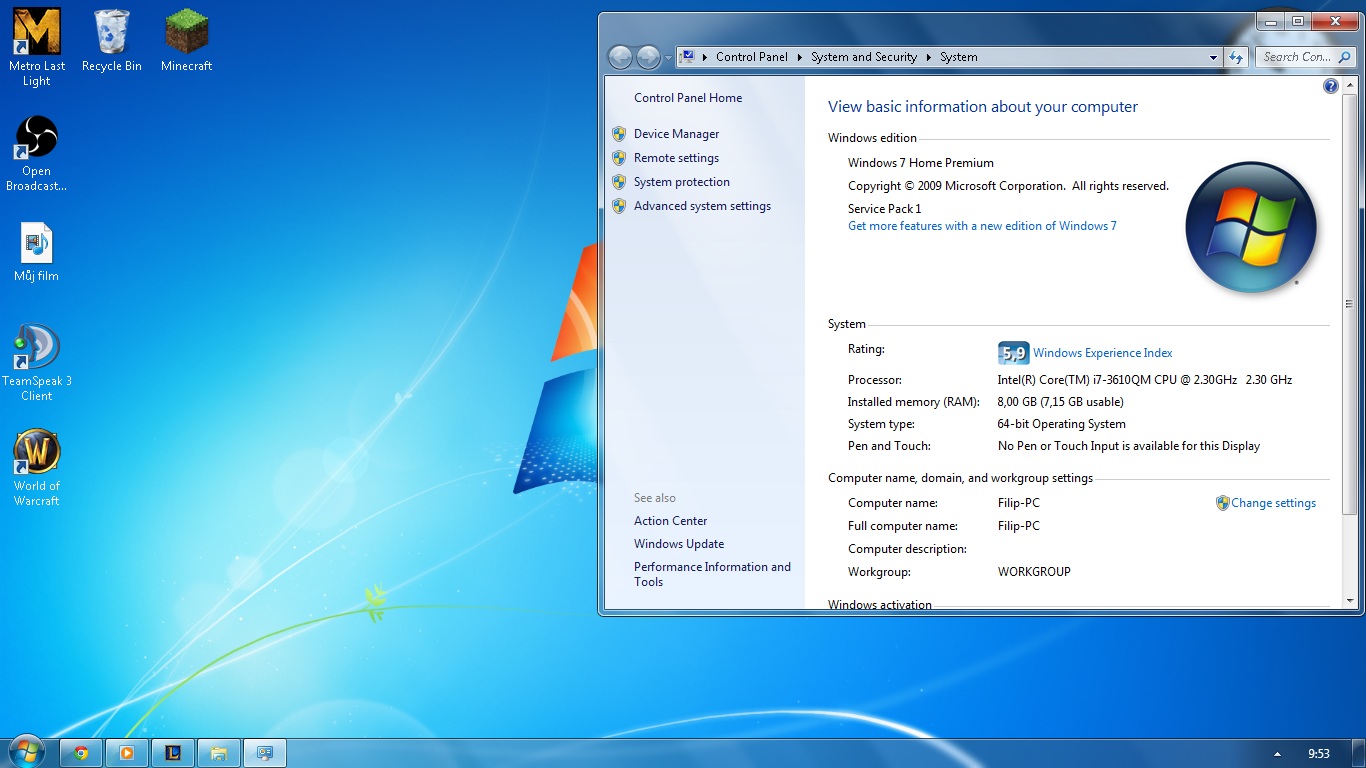Select the Open Broadcaster desktop shortcut
The width and height of the screenshot is (1366, 768).
click(37, 154)
